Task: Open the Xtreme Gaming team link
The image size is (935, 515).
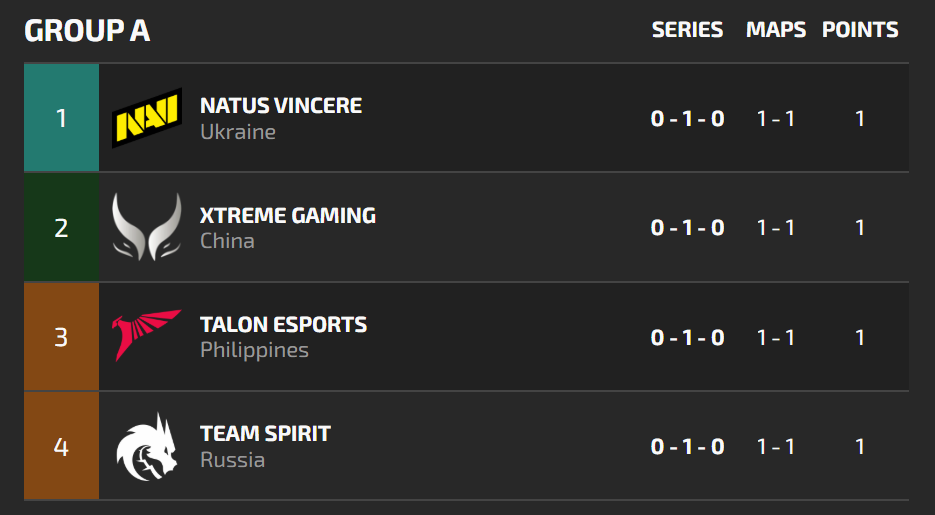Action: click(x=288, y=215)
